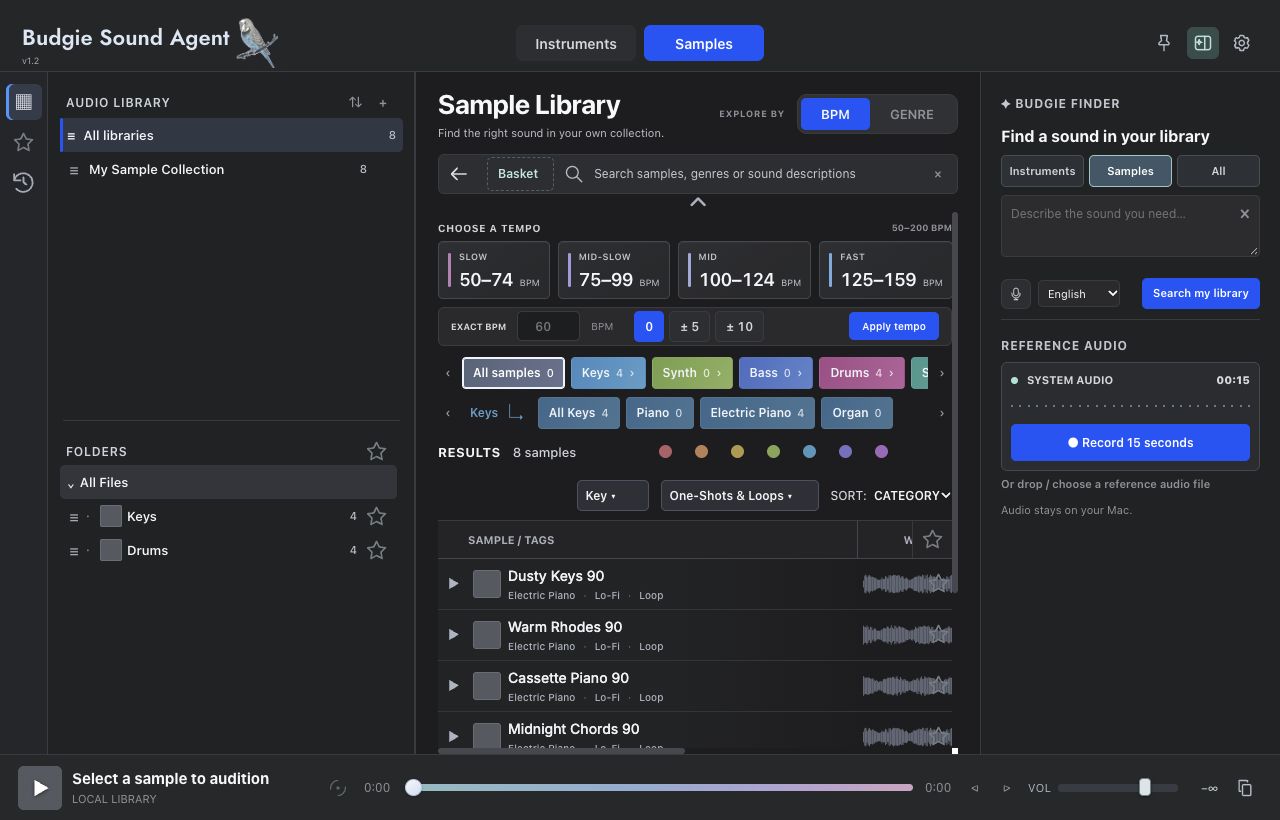Click Search my library button

pyautogui.click(x=1201, y=294)
